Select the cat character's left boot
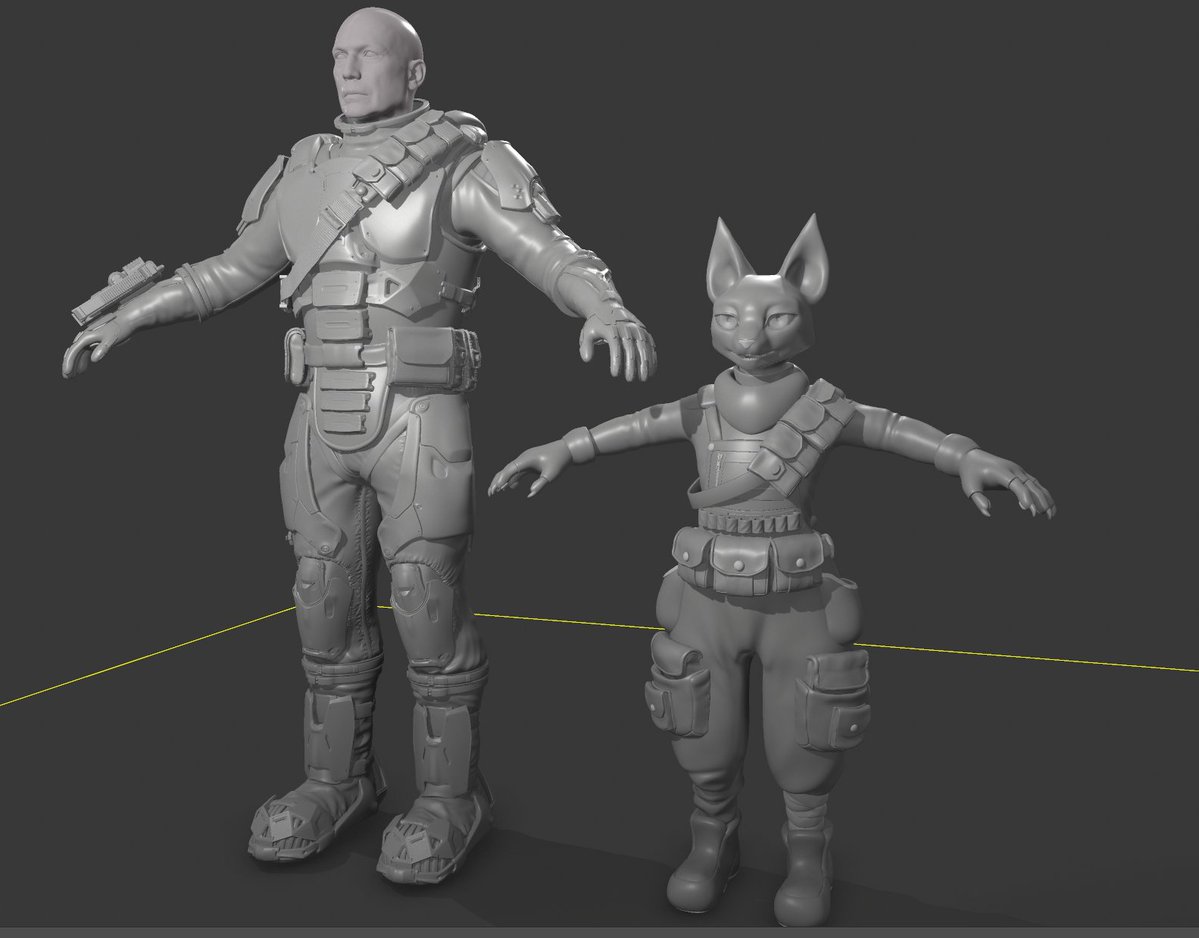Screen dimensions: 1199x938 click(x=805, y=870)
